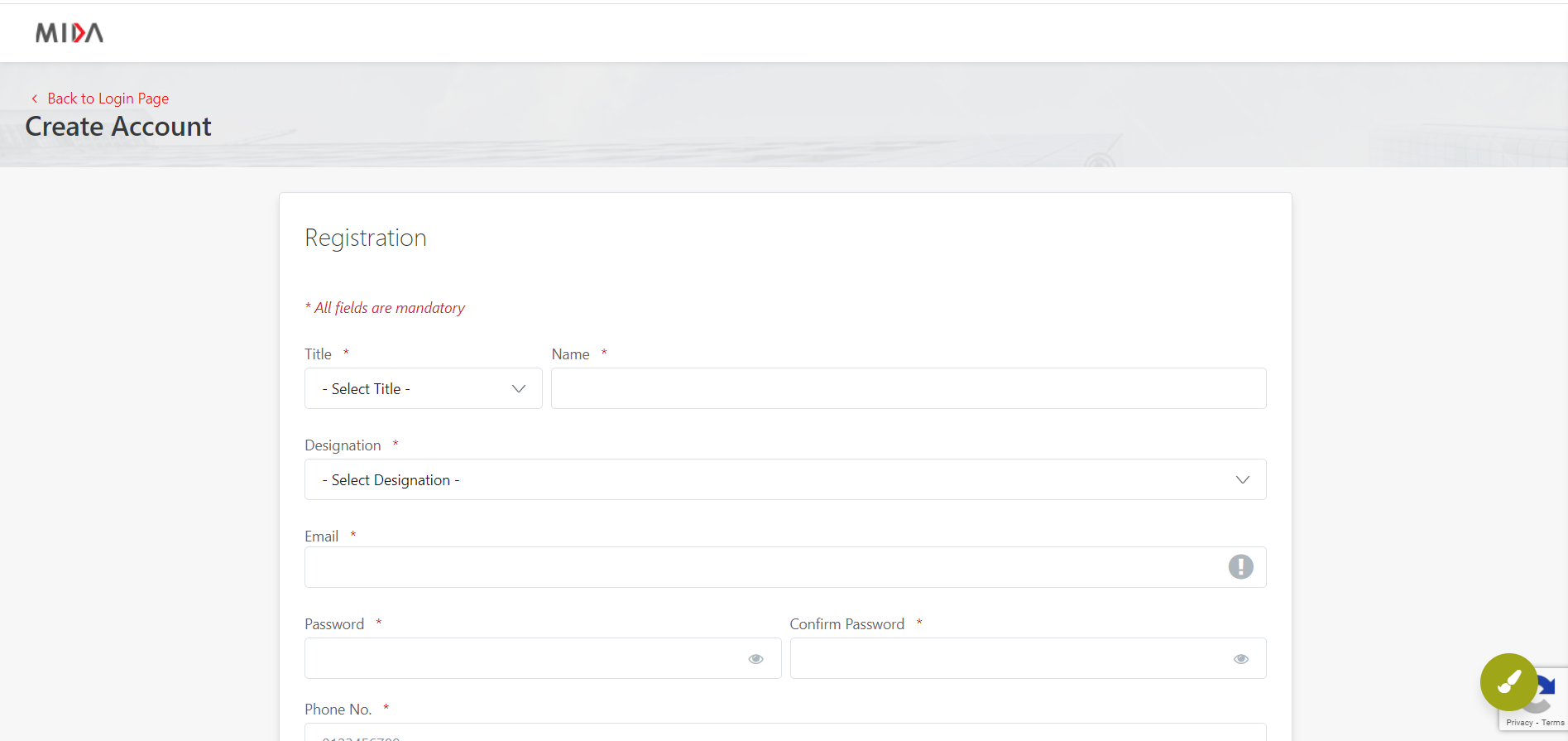Go to Back to Login Page
The width and height of the screenshot is (1568, 741).
[x=108, y=99]
